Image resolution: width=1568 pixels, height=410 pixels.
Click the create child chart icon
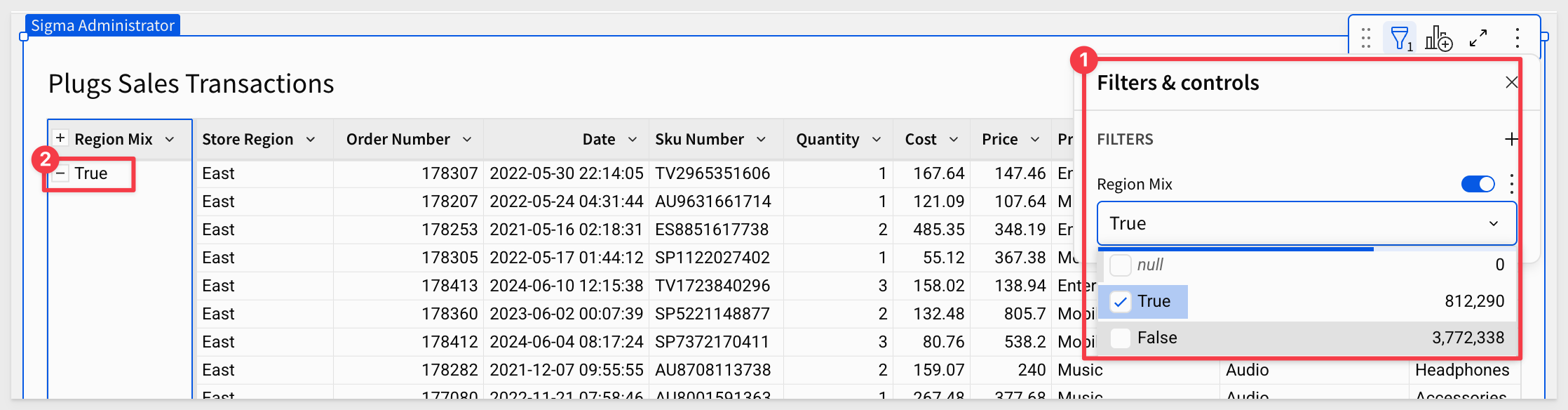pos(1438,38)
